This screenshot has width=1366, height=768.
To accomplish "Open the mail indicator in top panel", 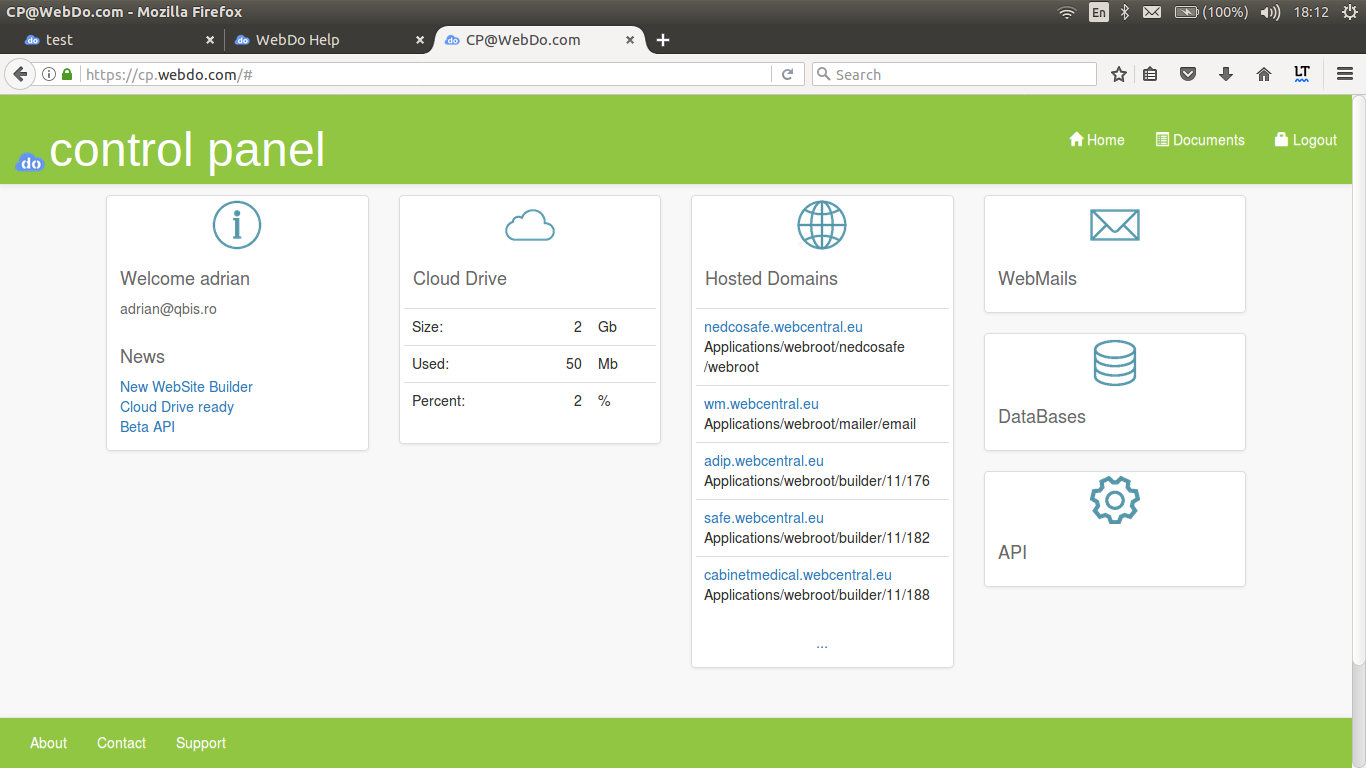I will point(1152,12).
